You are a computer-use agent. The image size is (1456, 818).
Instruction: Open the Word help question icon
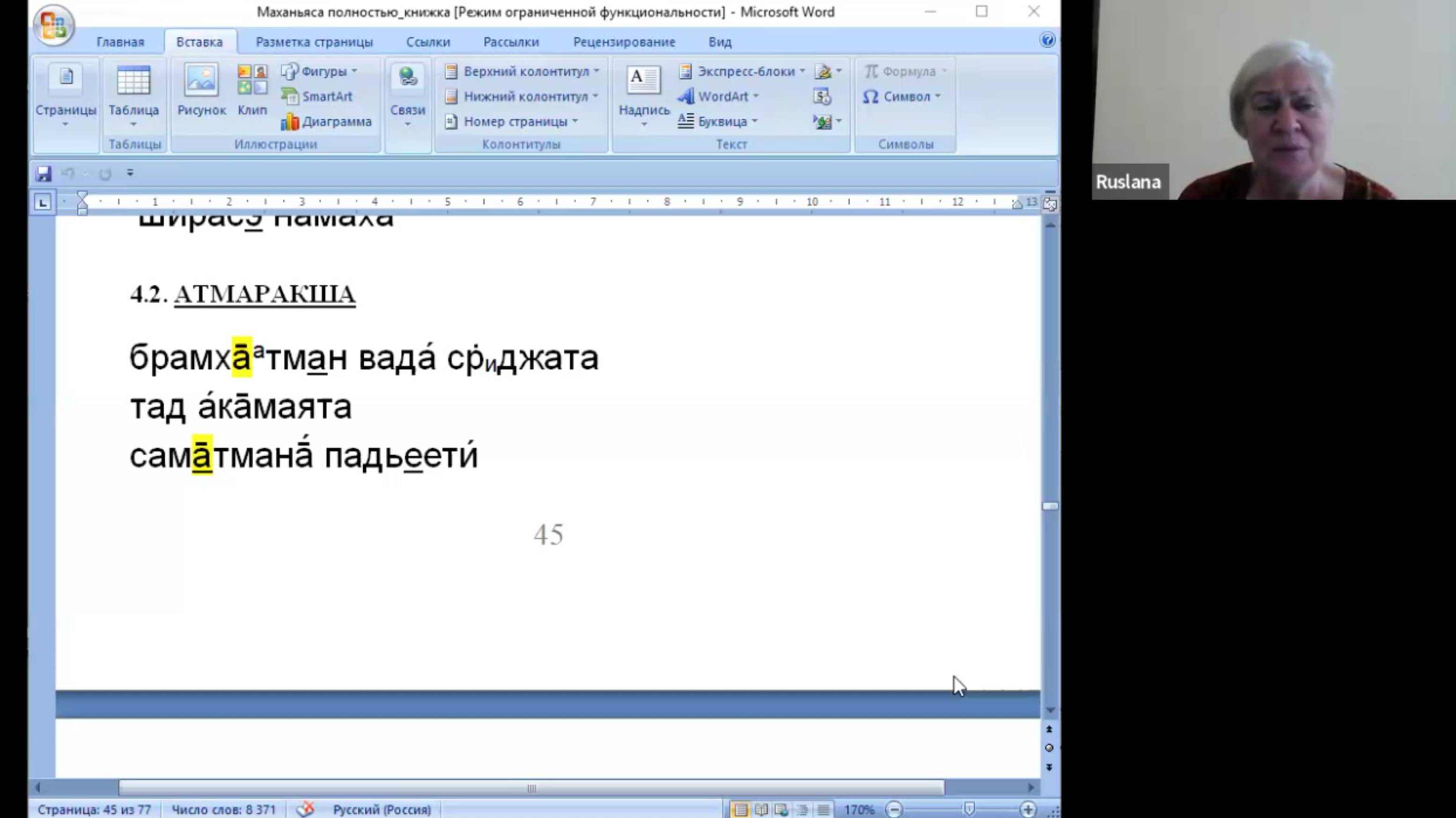[x=1047, y=40]
